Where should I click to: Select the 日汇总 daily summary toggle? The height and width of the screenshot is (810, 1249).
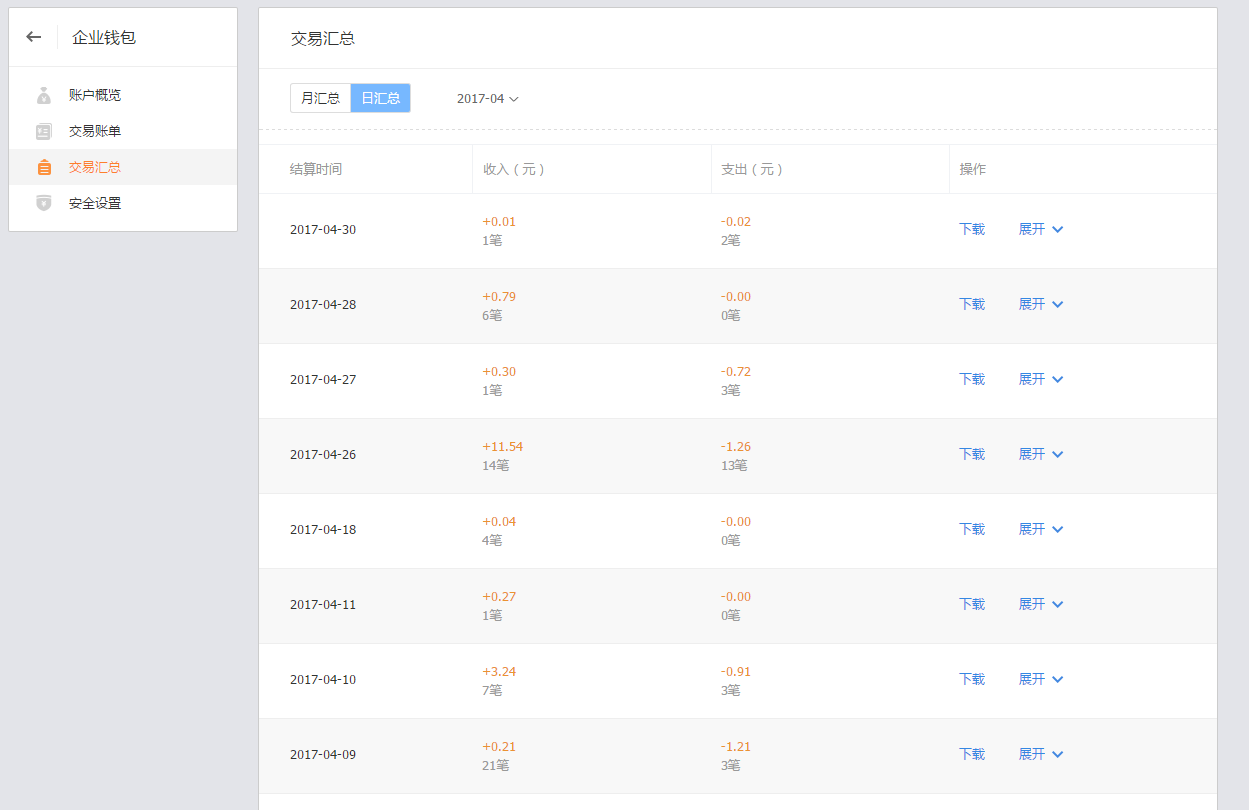pyautogui.click(x=380, y=98)
